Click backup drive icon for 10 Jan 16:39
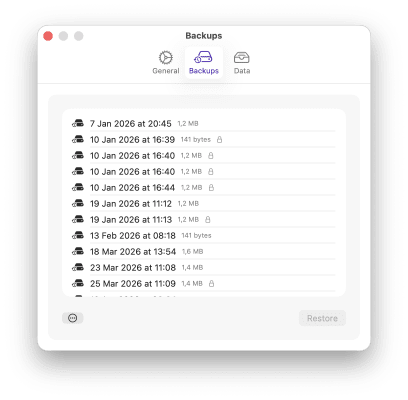The image size is (408, 400). [x=78, y=140]
